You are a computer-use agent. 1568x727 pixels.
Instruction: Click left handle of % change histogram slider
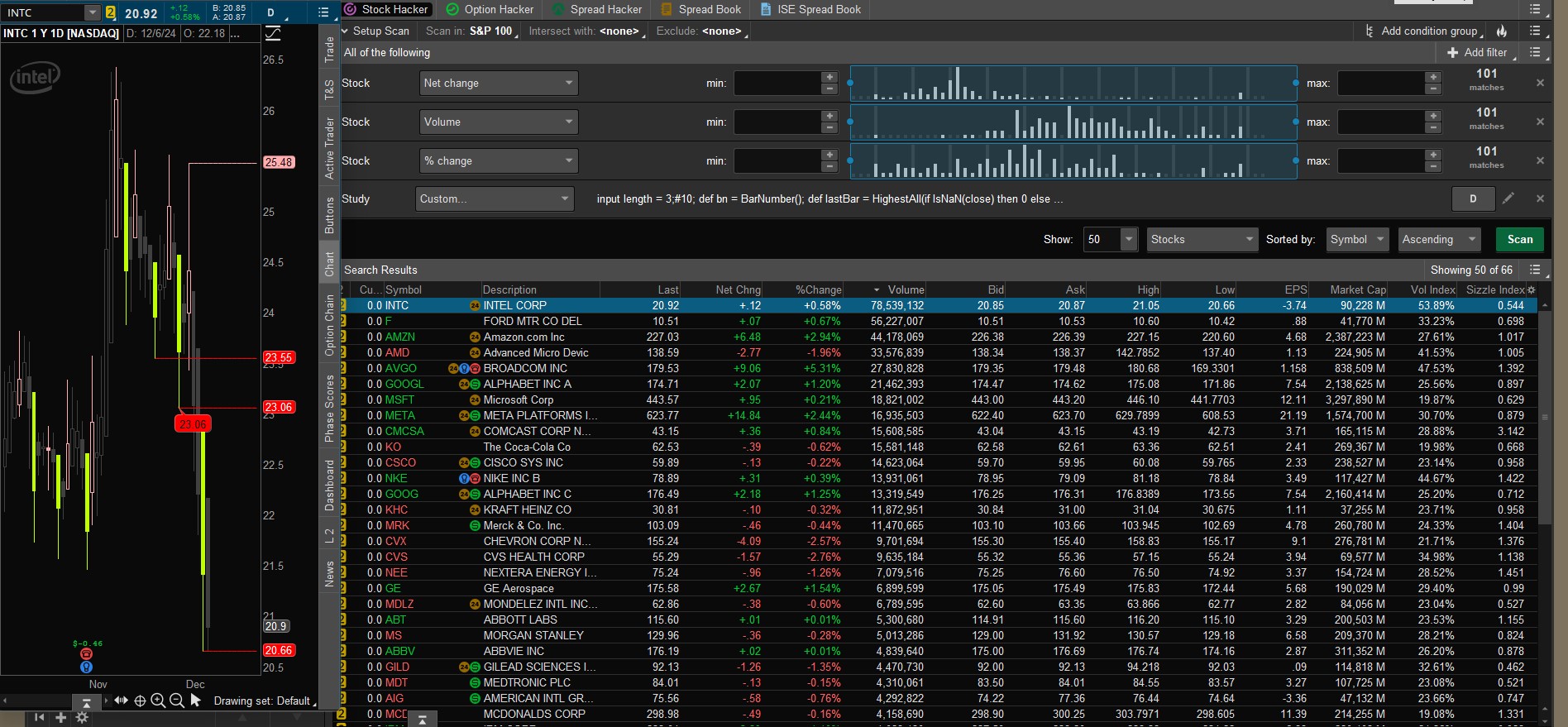850,160
